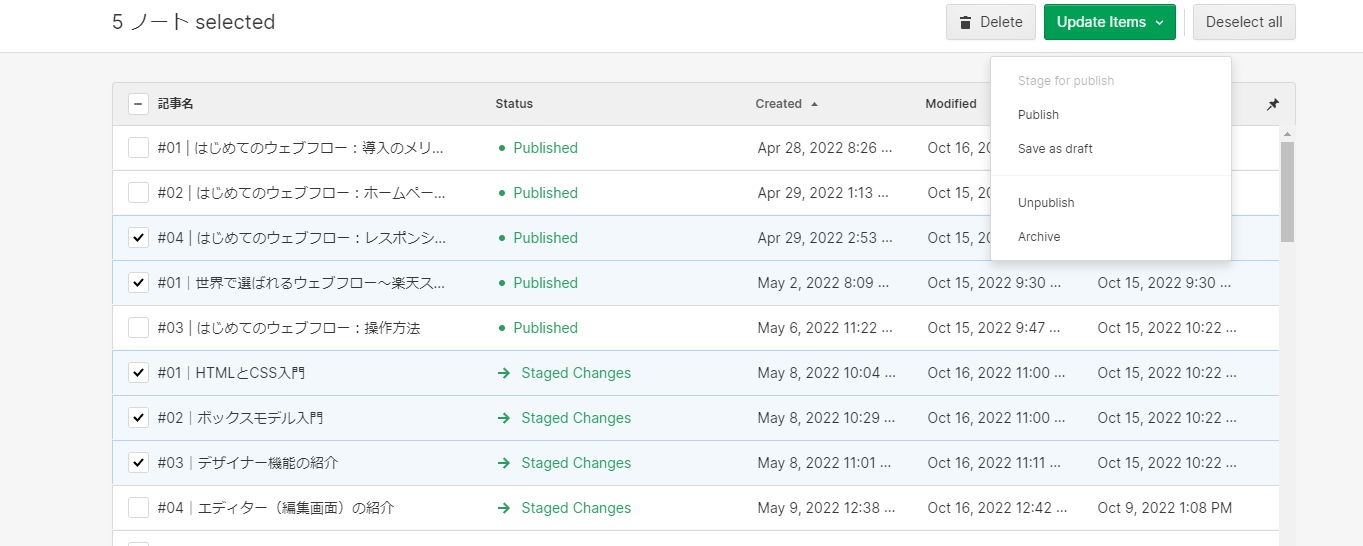
Task: Click the Created column sort arrow
Action: point(814,104)
